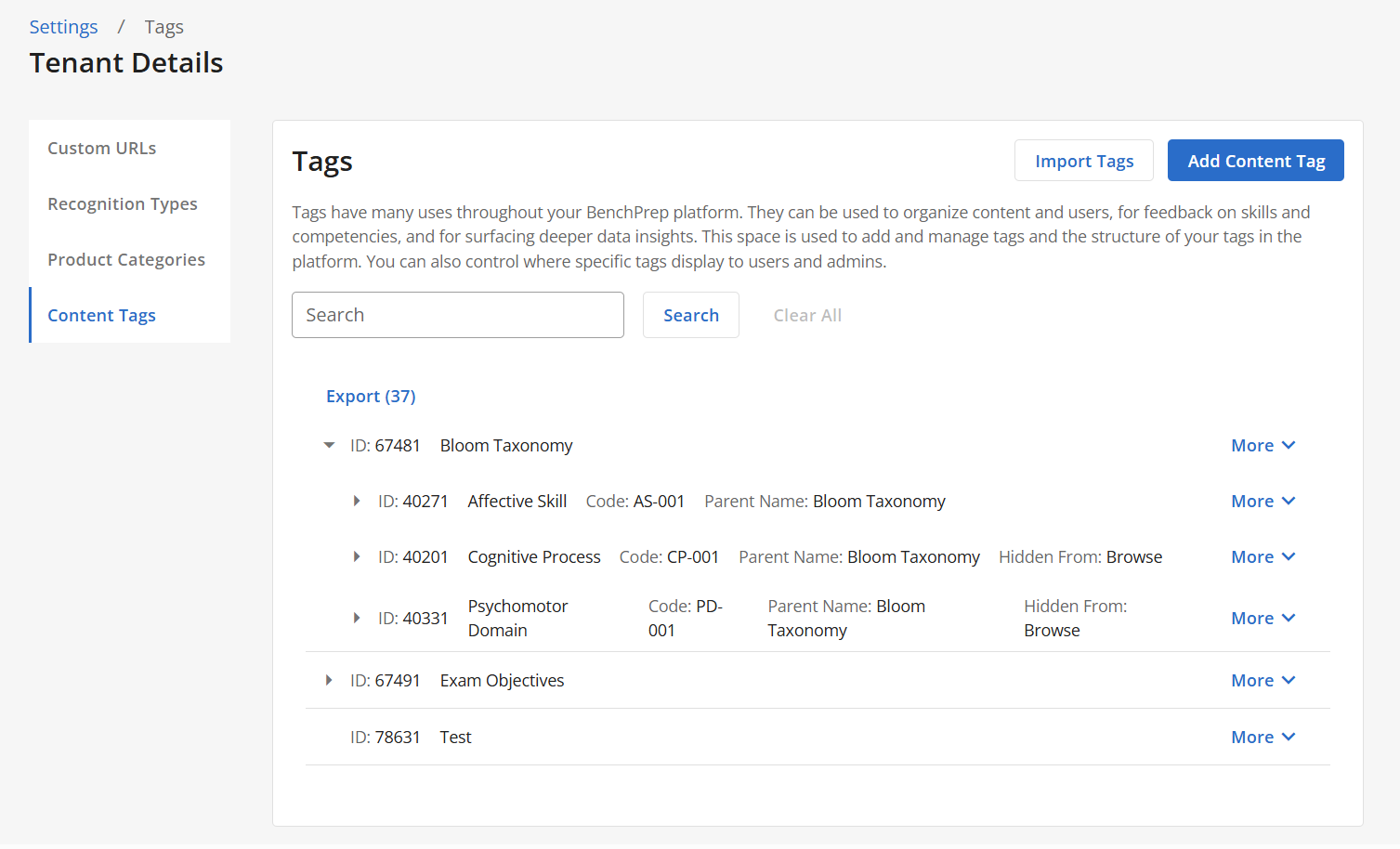
Task: Click Hidden From: Browse on Cognitive Process row
Action: click(x=1080, y=557)
